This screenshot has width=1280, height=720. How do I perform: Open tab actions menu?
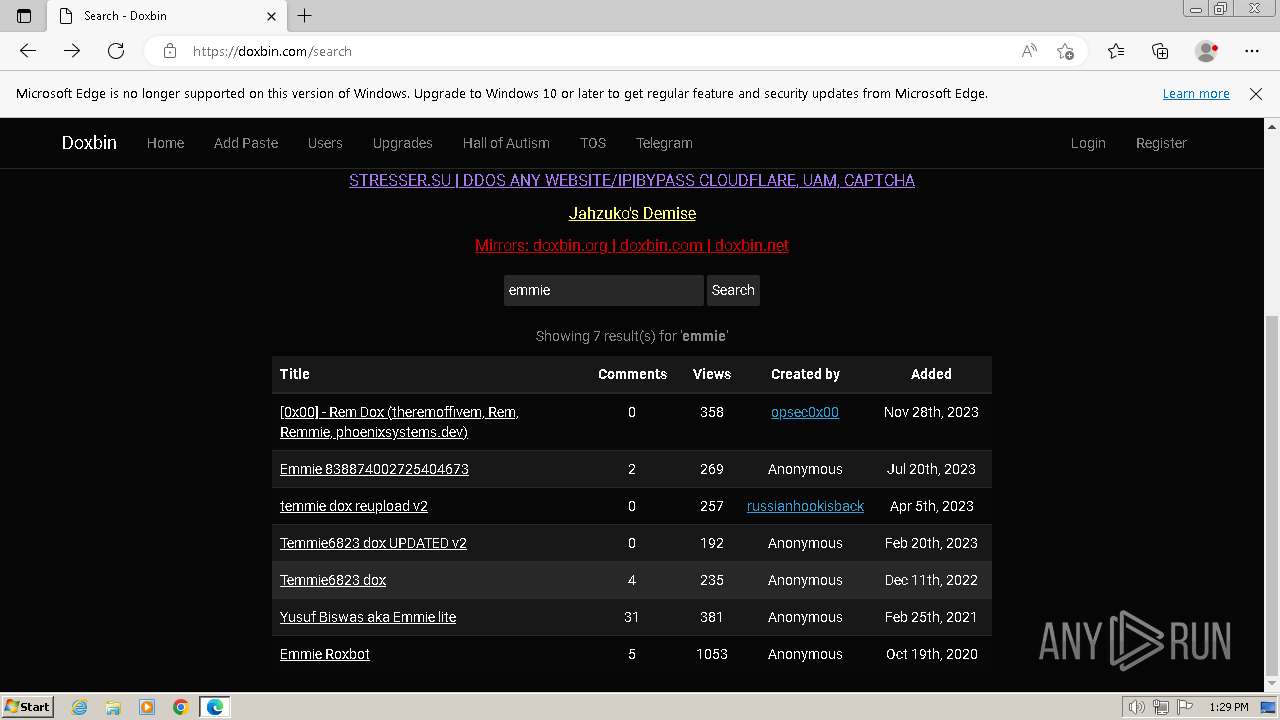[24, 16]
